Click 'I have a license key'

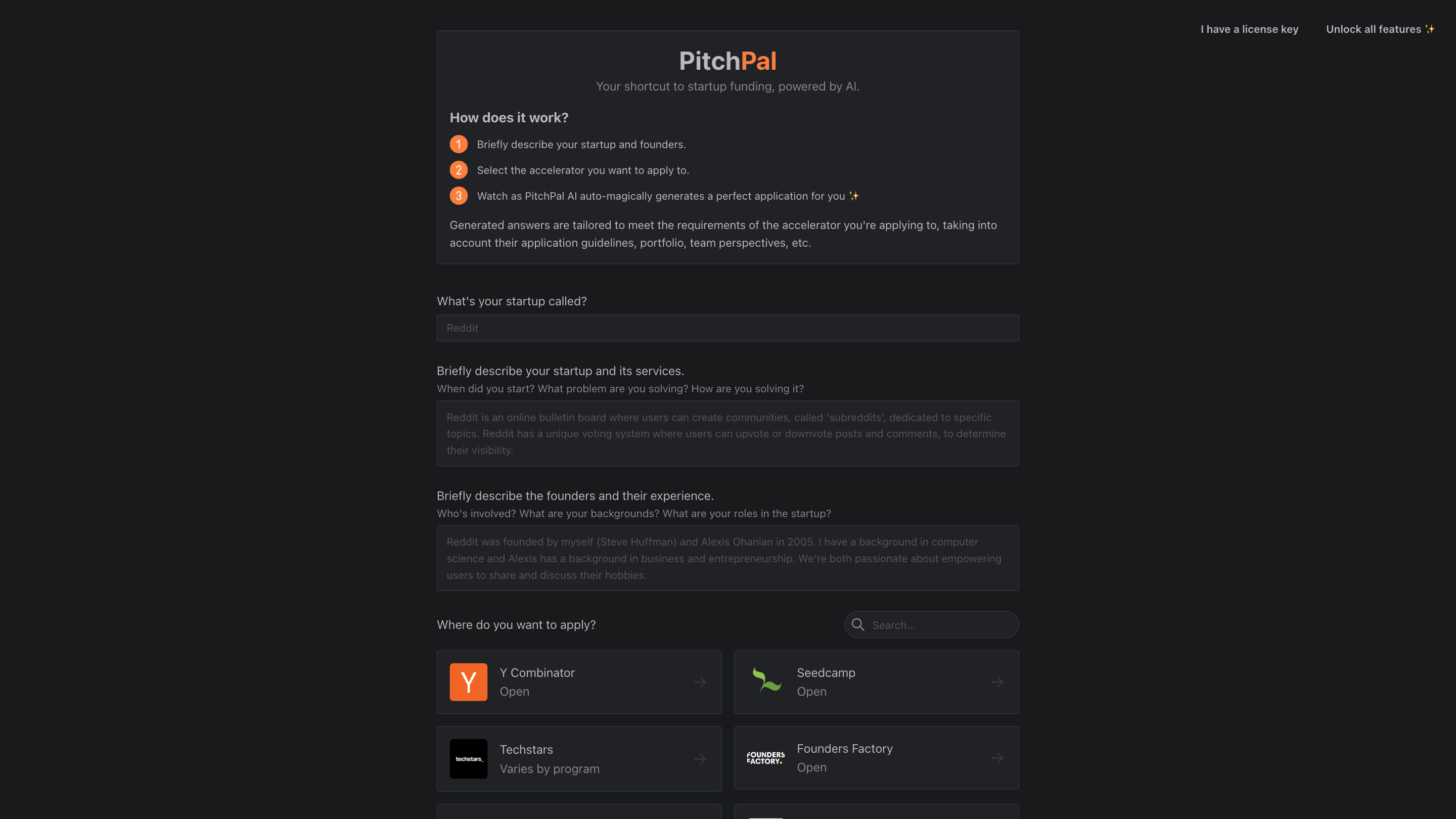point(1249,29)
